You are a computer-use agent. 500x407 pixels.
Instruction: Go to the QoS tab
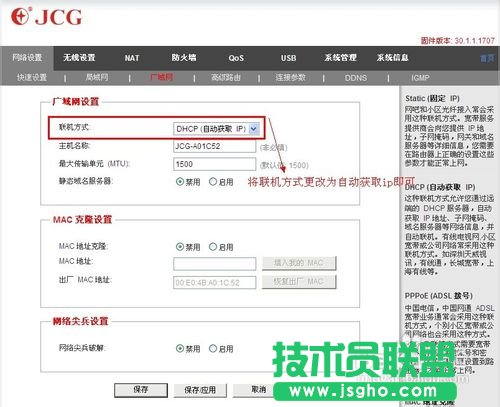[236, 58]
